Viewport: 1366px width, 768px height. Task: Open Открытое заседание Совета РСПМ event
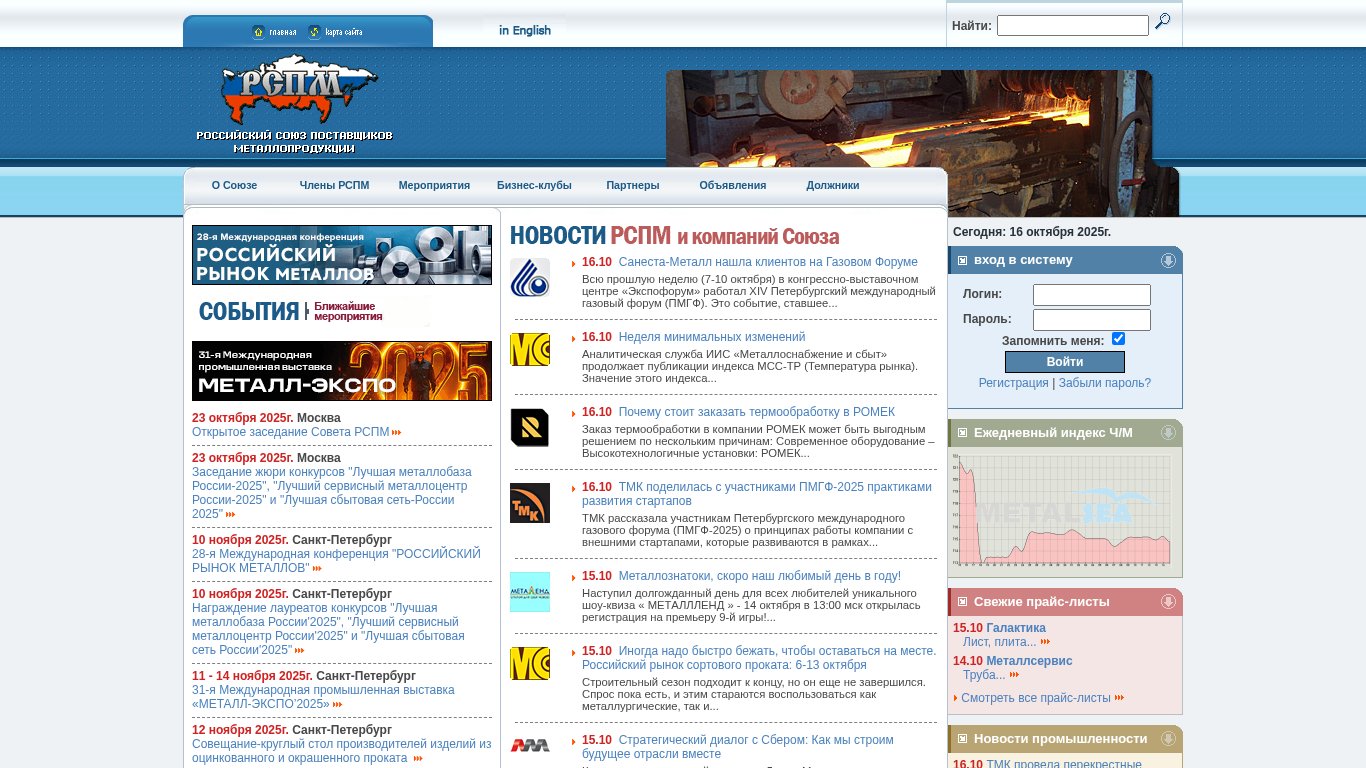click(291, 432)
